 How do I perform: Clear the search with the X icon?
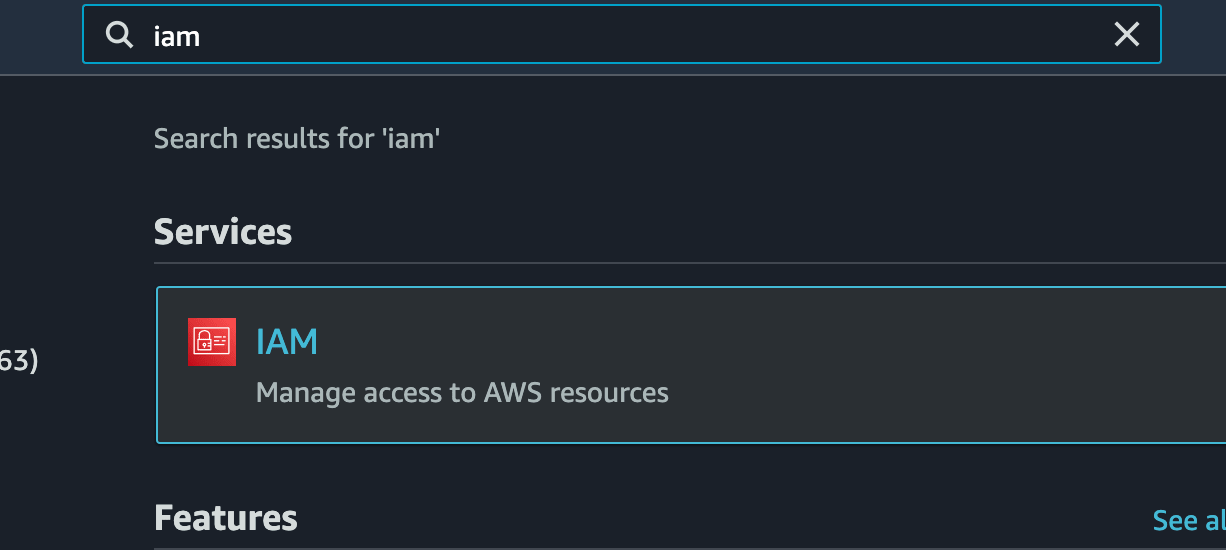(x=1126, y=35)
